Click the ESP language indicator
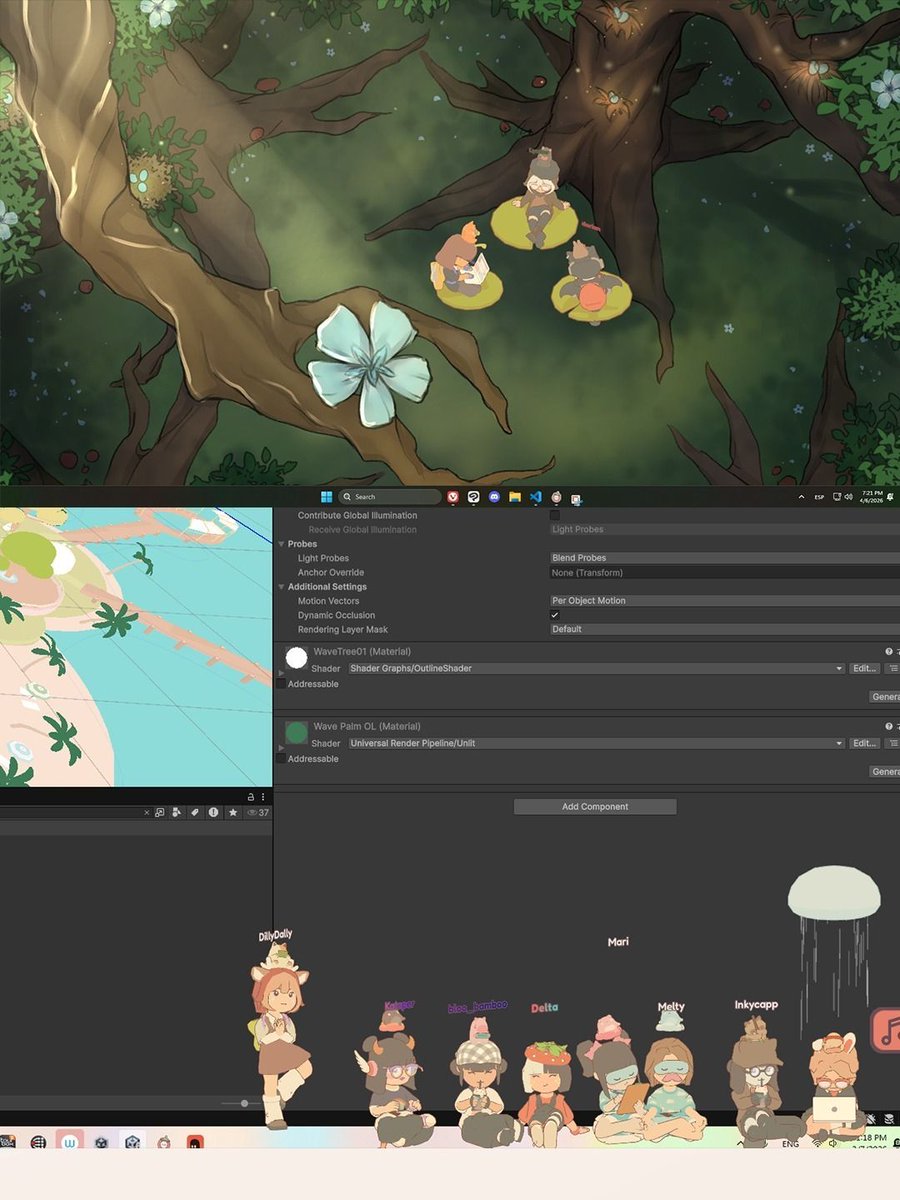This screenshot has width=900, height=1200. (x=818, y=497)
